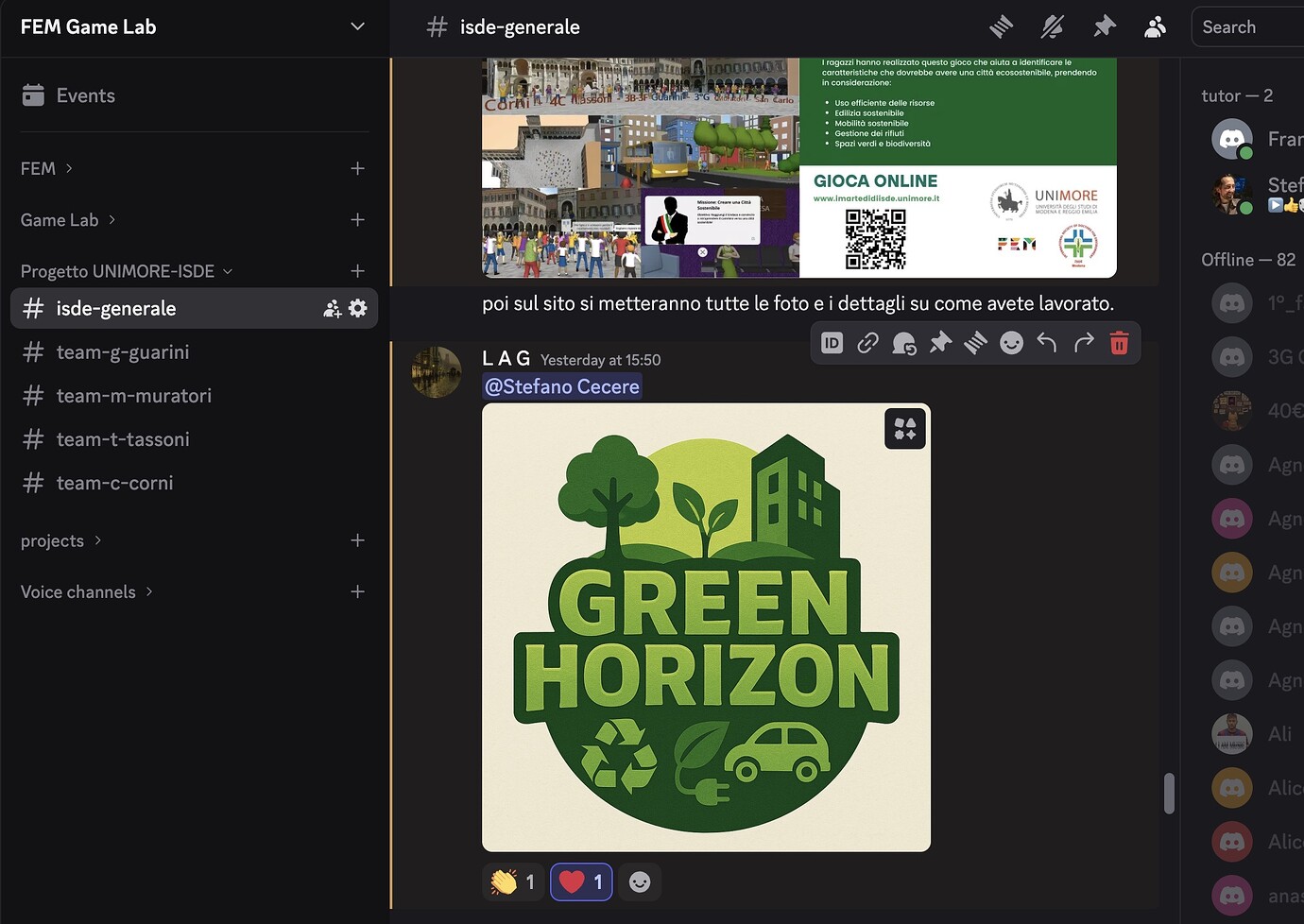
Task: Reply to the LAG message
Action: click(x=1047, y=343)
